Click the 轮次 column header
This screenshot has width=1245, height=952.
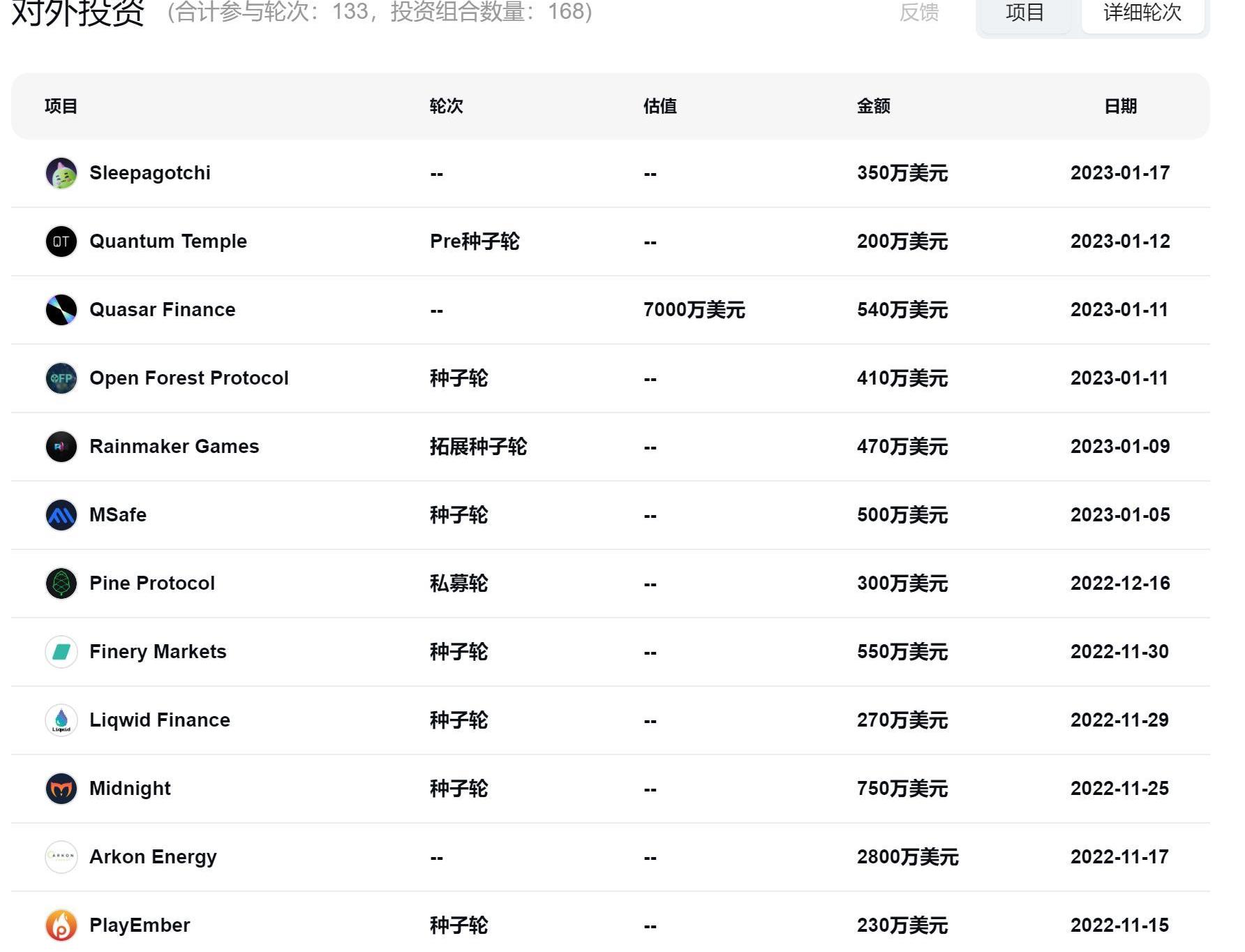click(x=447, y=106)
